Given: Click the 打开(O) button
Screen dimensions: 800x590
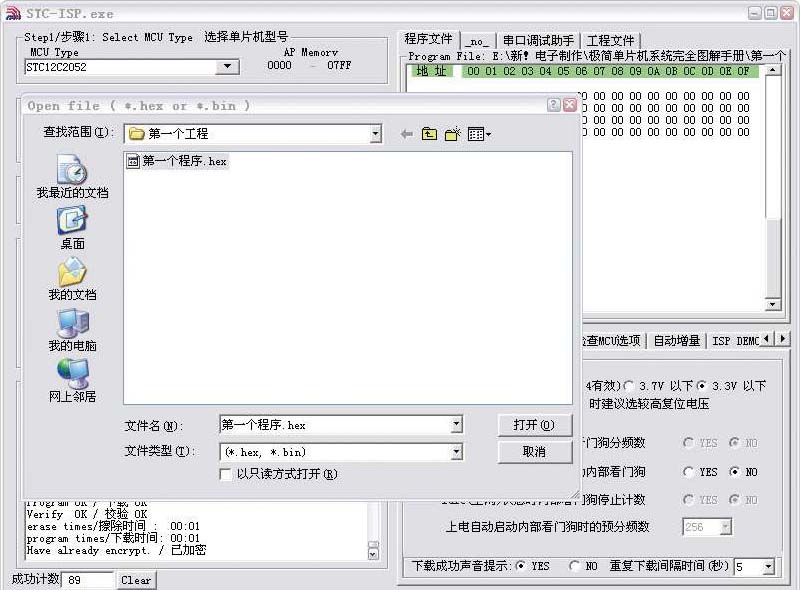Looking at the screenshot, I should click(534, 425).
